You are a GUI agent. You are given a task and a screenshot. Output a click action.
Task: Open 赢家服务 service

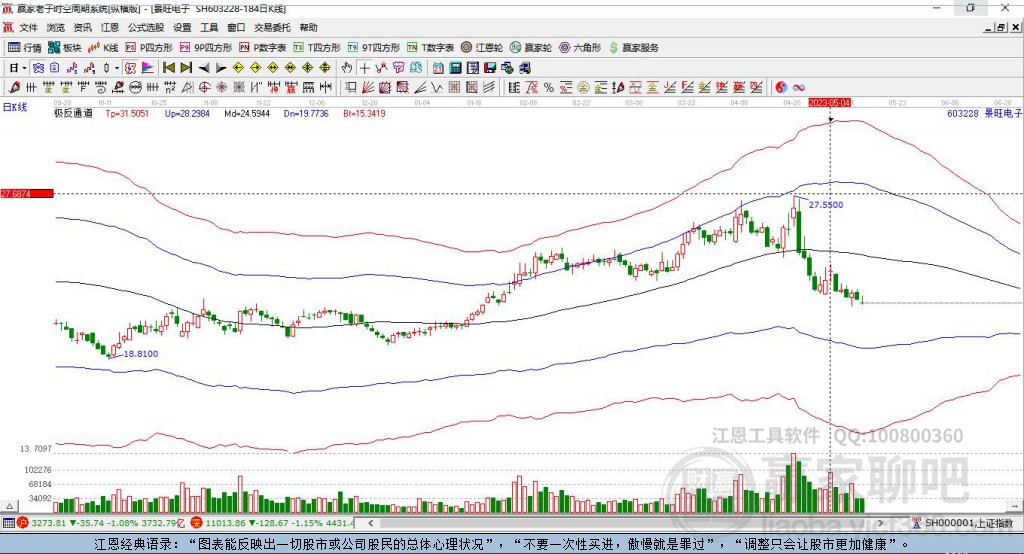tap(633, 48)
